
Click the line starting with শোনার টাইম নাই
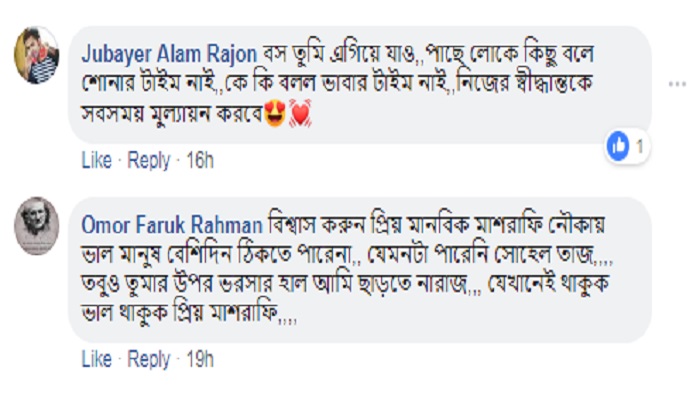point(337,84)
